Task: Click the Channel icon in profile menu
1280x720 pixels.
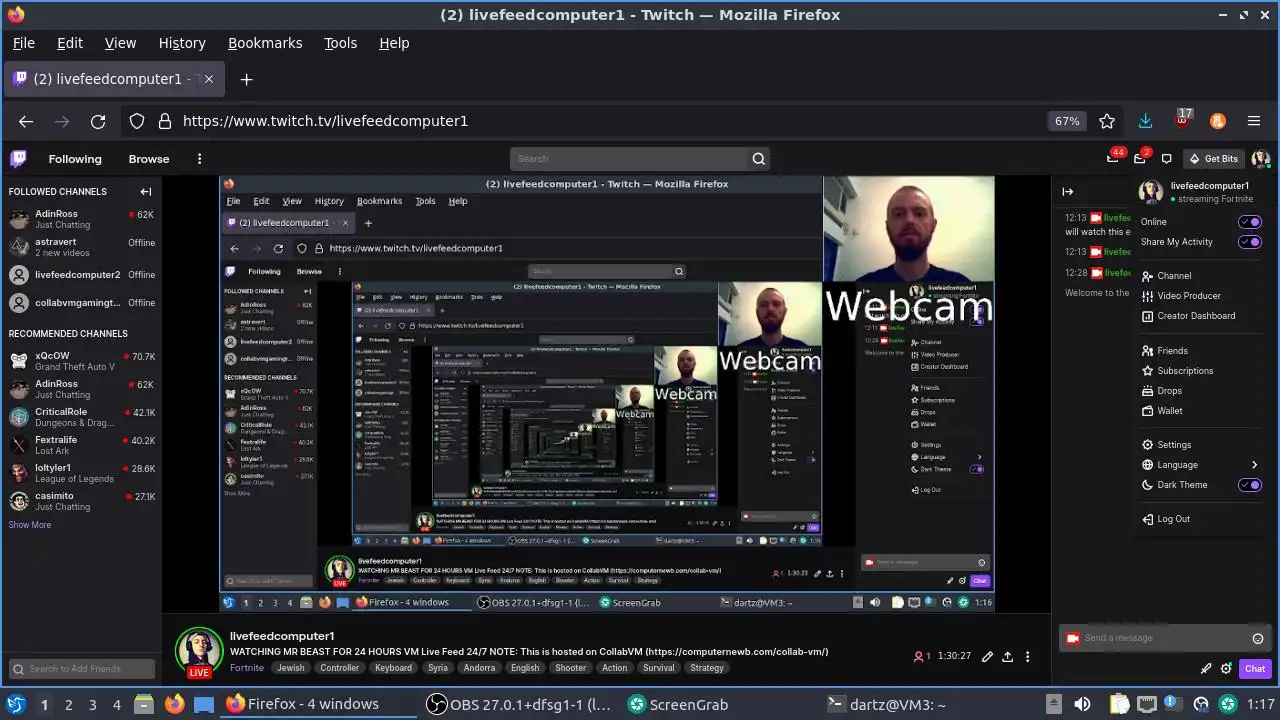Action: point(1148,276)
